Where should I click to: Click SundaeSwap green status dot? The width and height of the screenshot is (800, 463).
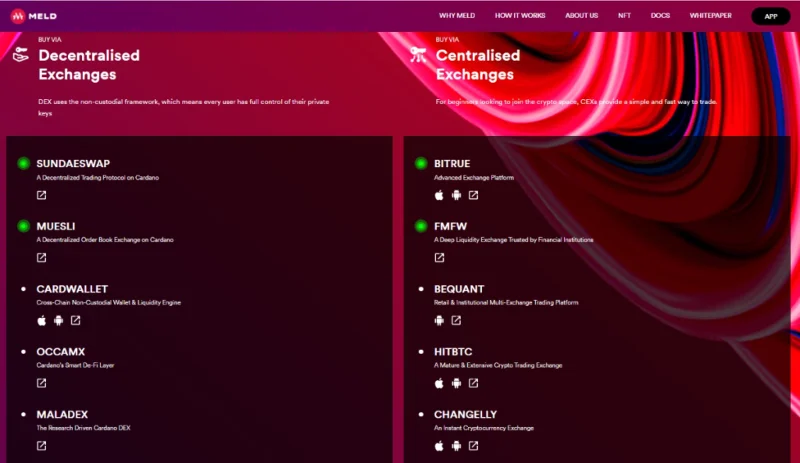[23, 163]
